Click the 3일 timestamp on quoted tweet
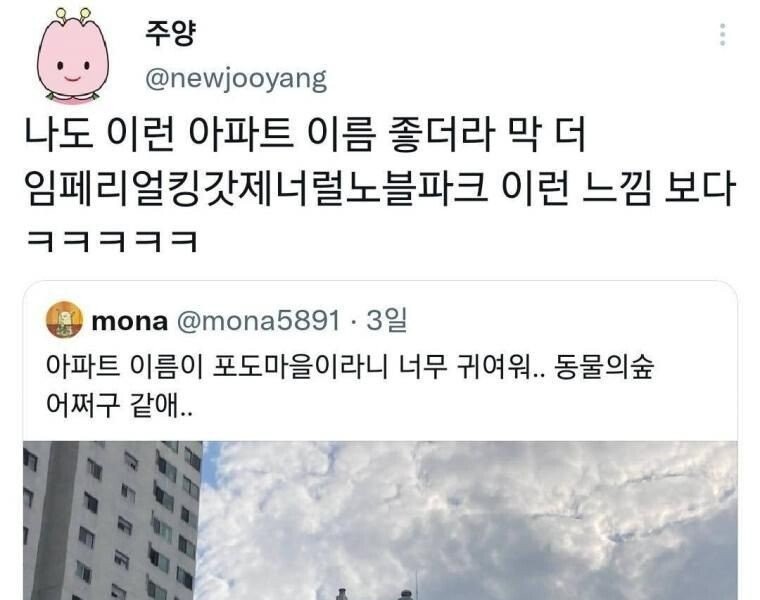Screen dimensions: 760x600 [386, 320]
